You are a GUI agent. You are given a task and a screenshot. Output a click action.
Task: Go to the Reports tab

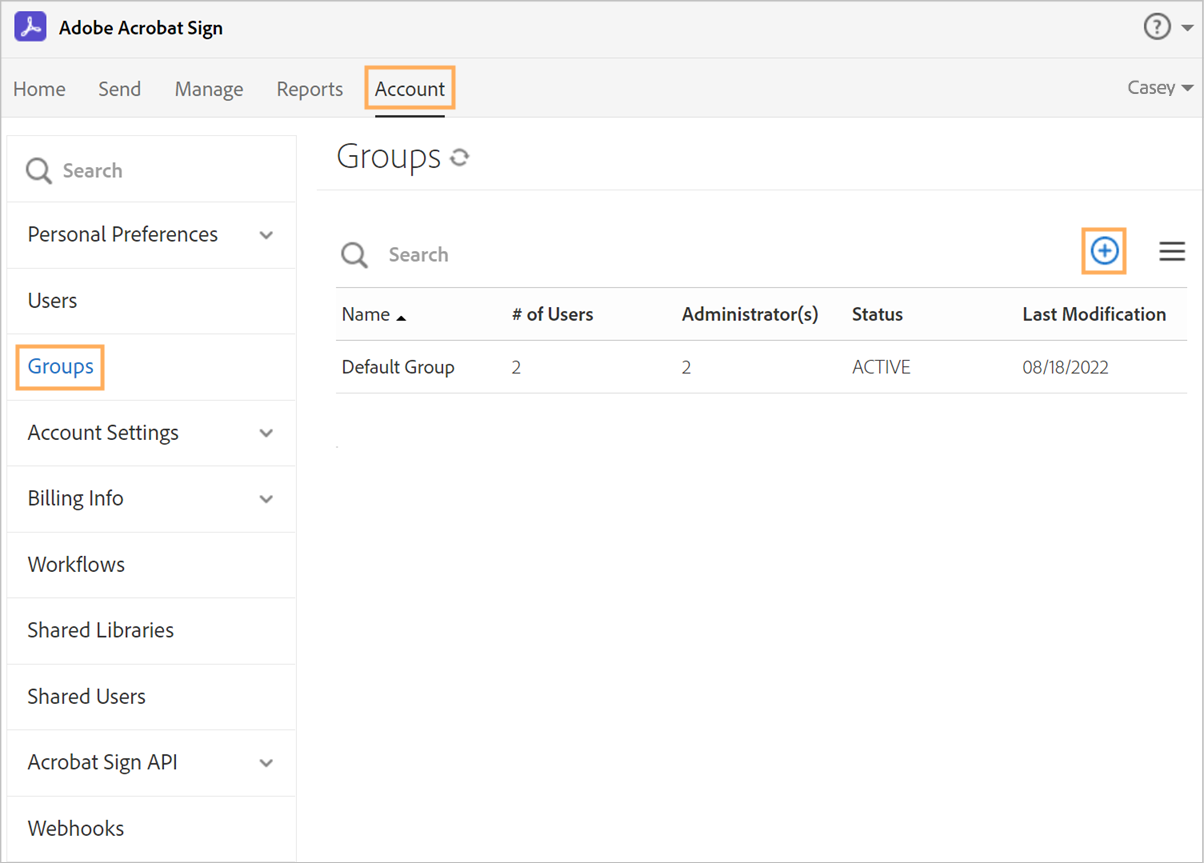[x=309, y=89]
